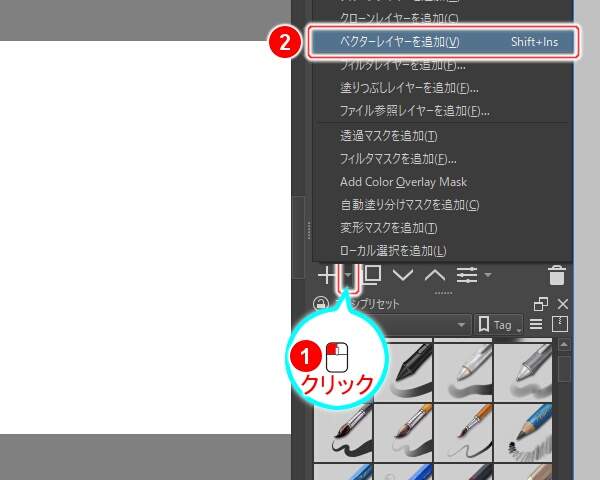Click the brush bundle storage icon
The width and height of the screenshot is (600, 480).
(559, 324)
